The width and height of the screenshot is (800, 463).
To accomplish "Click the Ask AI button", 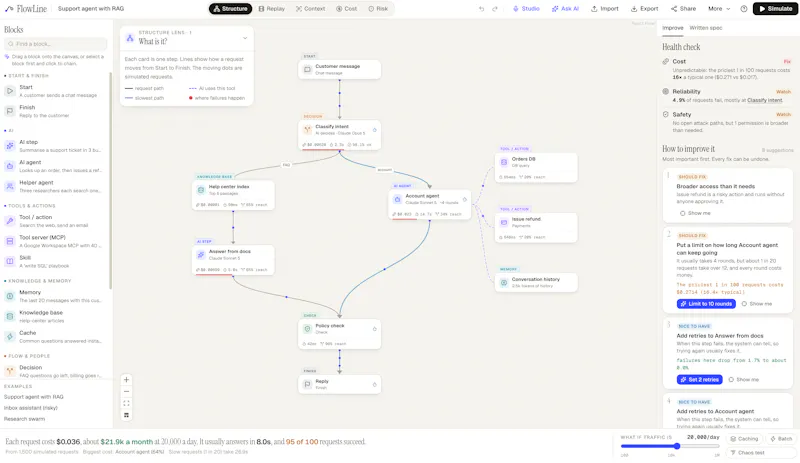I will [x=565, y=9].
